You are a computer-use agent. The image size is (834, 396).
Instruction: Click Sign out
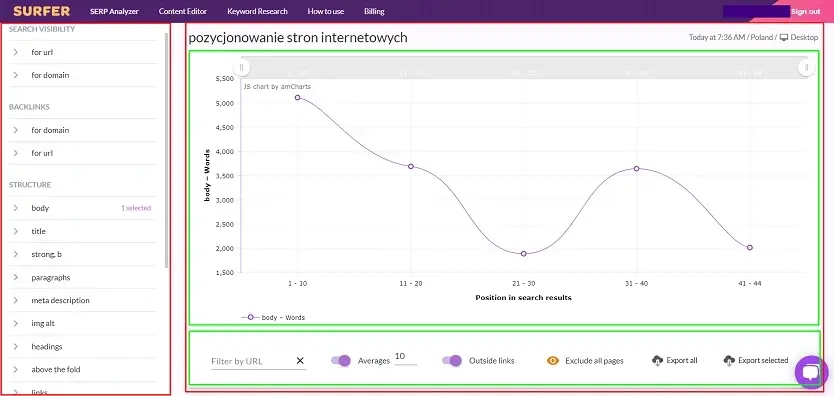pos(805,11)
